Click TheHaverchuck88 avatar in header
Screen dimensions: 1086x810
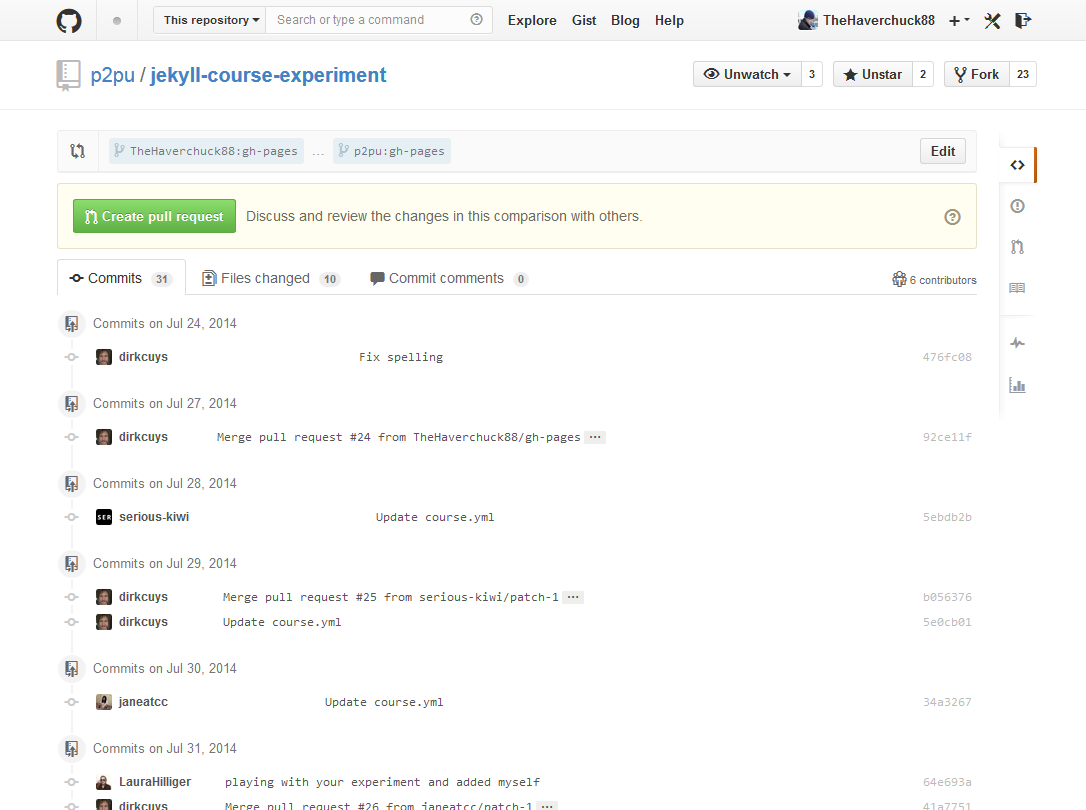(808, 20)
